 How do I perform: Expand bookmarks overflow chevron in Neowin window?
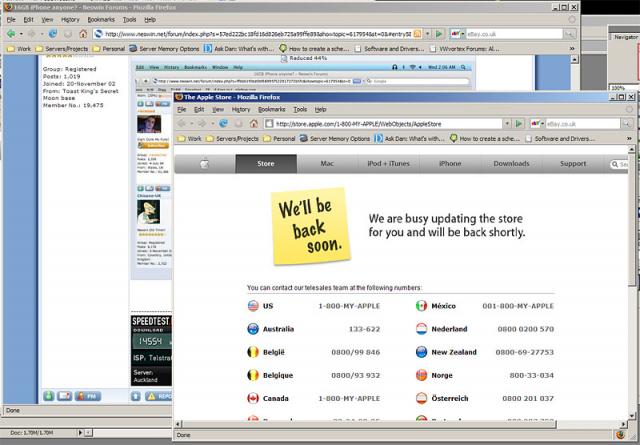(572, 49)
